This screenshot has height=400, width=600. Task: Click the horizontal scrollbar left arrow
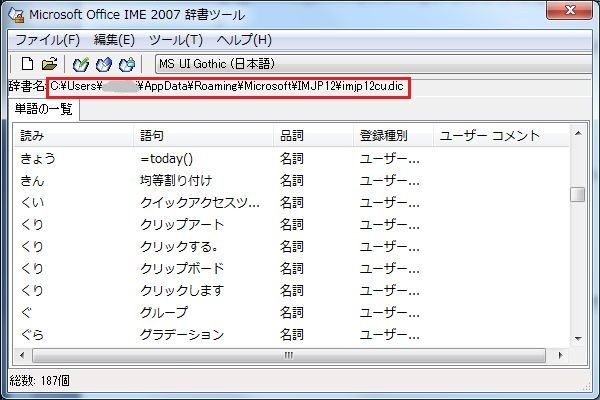point(22,356)
